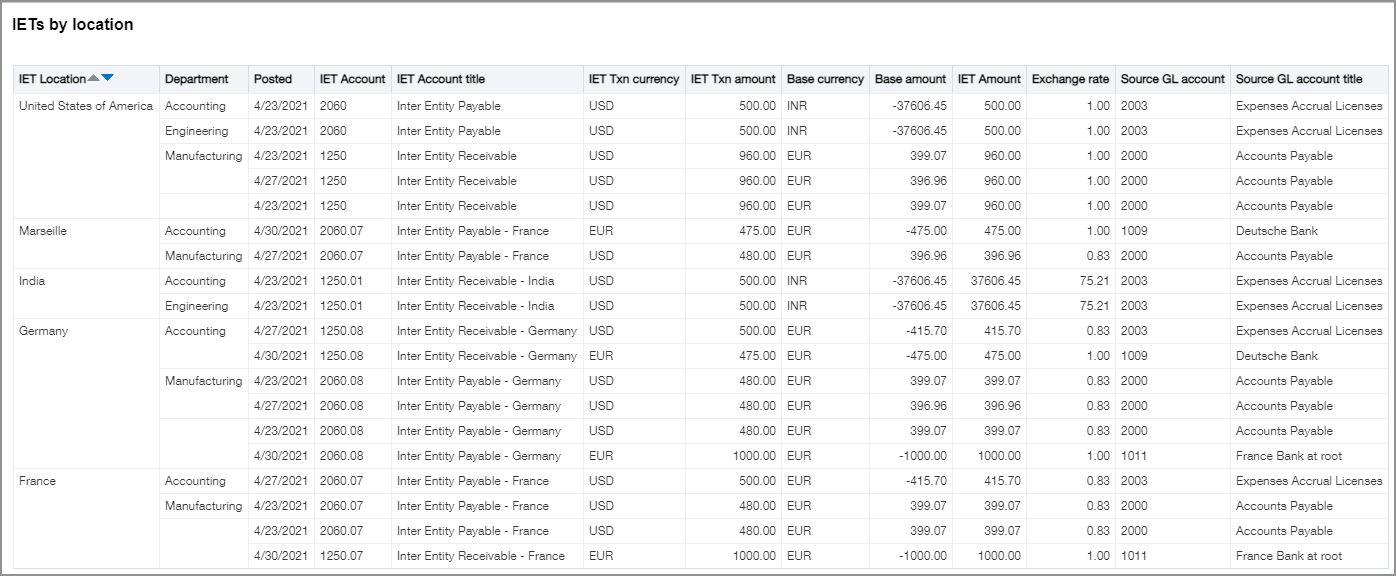1396x576 pixels.
Task: Click the Marseille location row
Action: coord(43,231)
